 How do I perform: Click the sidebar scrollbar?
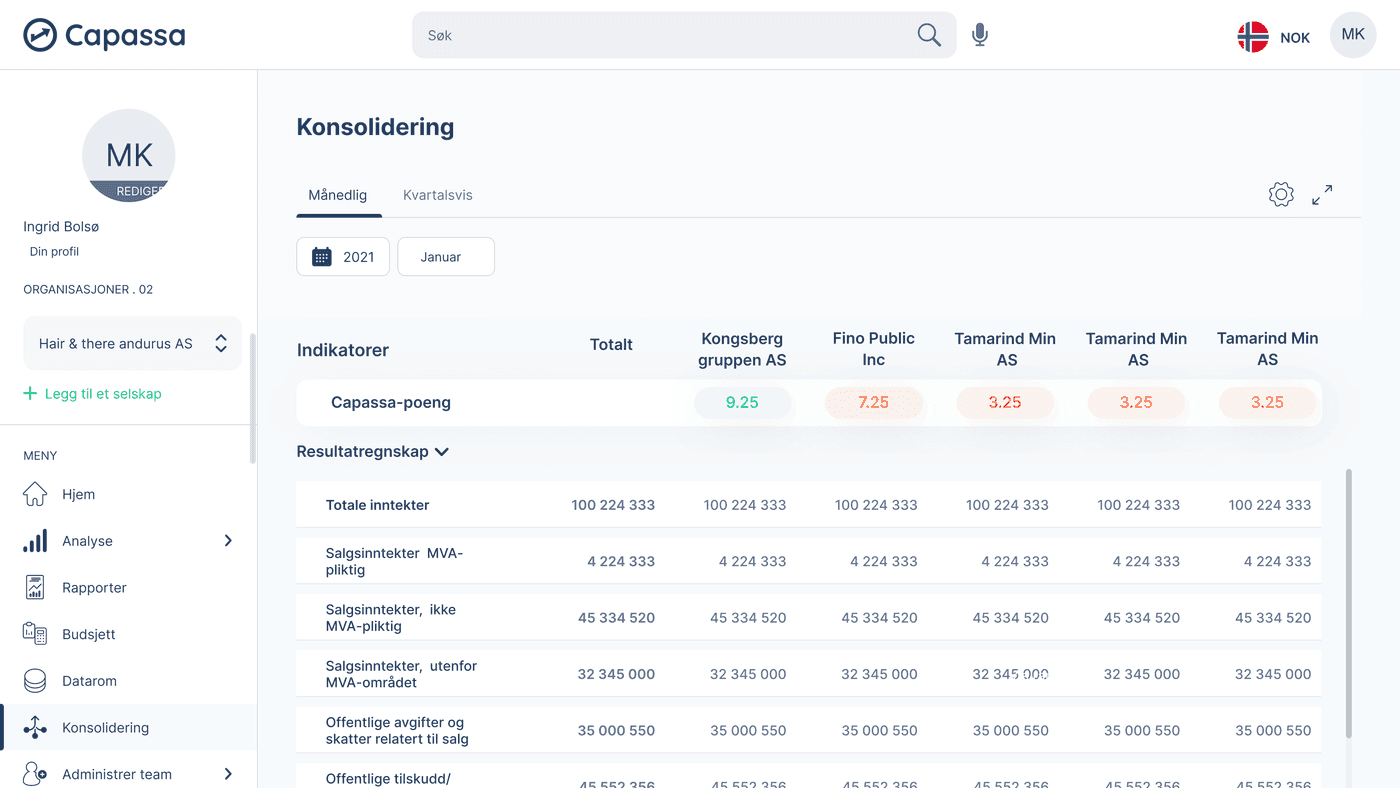[x=253, y=398]
